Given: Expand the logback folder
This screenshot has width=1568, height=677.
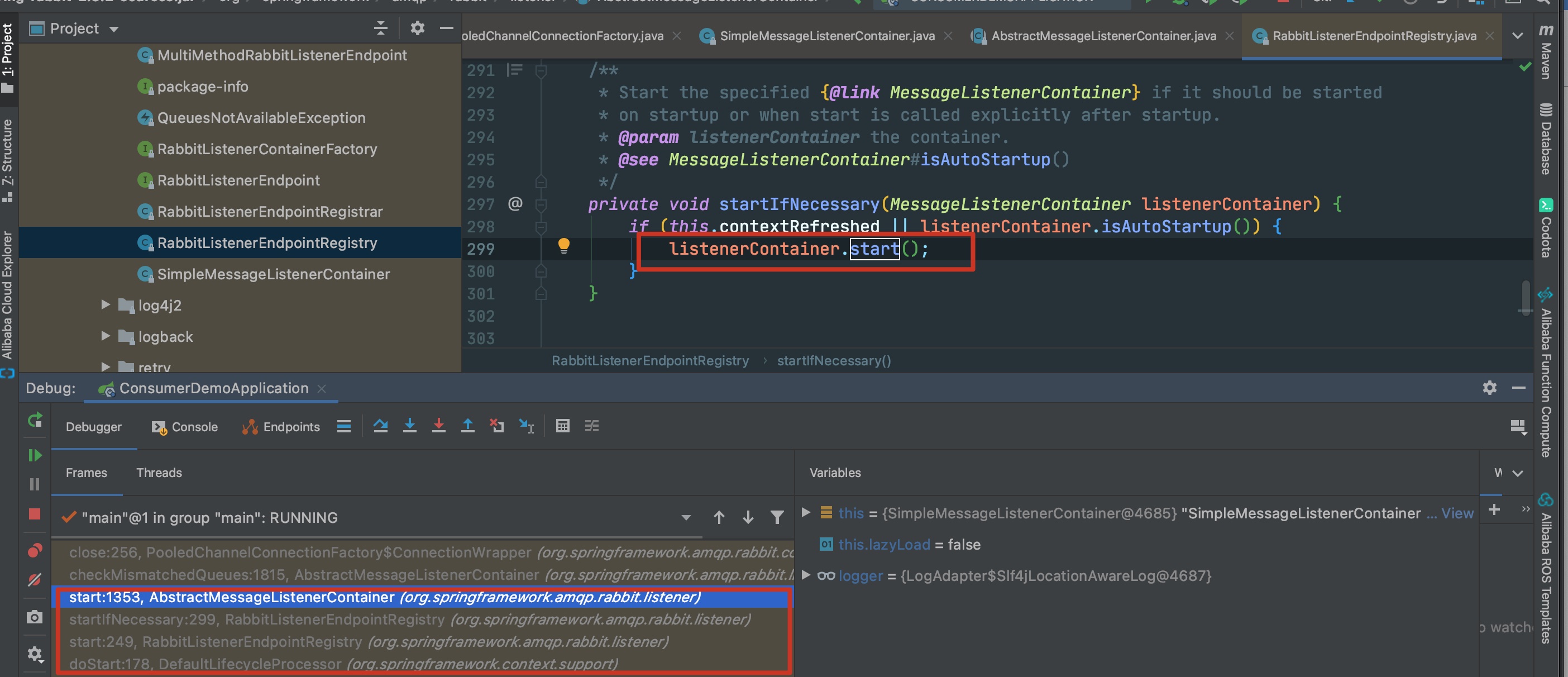Looking at the screenshot, I should tap(106, 336).
